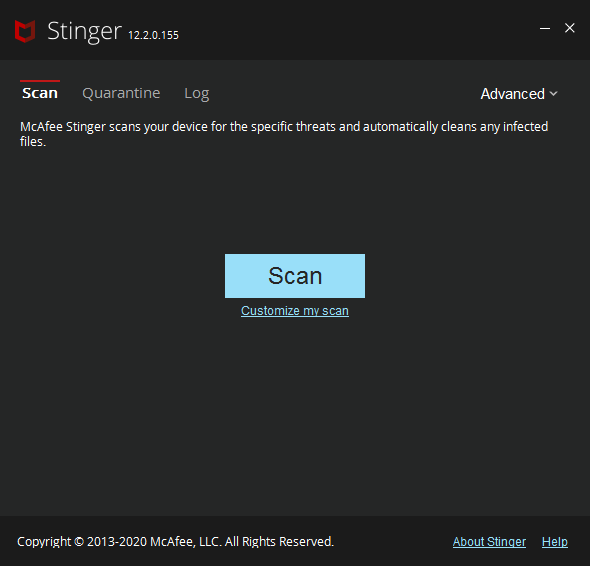Open the About Stinger link
The image size is (590, 566).
489,542
